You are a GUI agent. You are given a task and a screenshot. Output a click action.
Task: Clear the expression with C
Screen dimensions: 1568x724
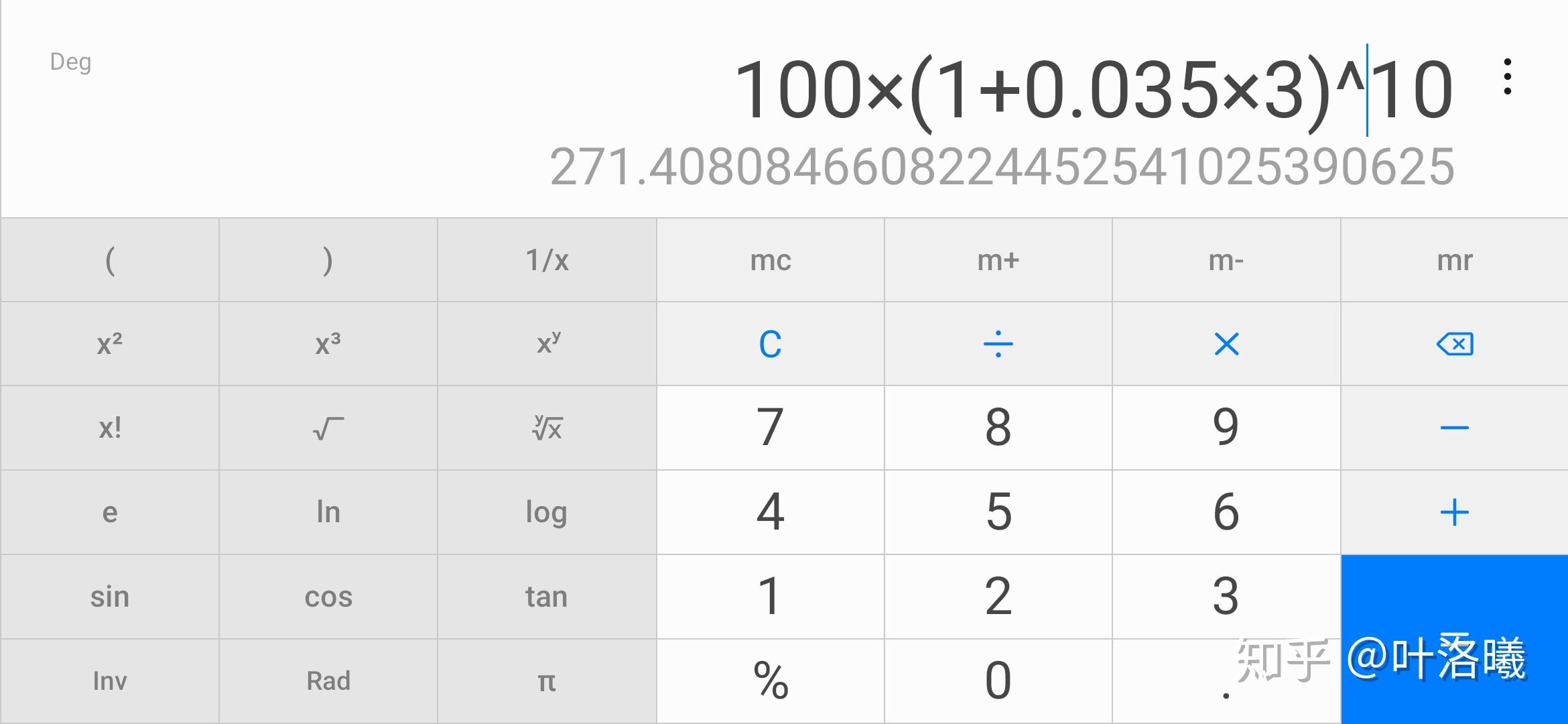(x=770, y=344)
